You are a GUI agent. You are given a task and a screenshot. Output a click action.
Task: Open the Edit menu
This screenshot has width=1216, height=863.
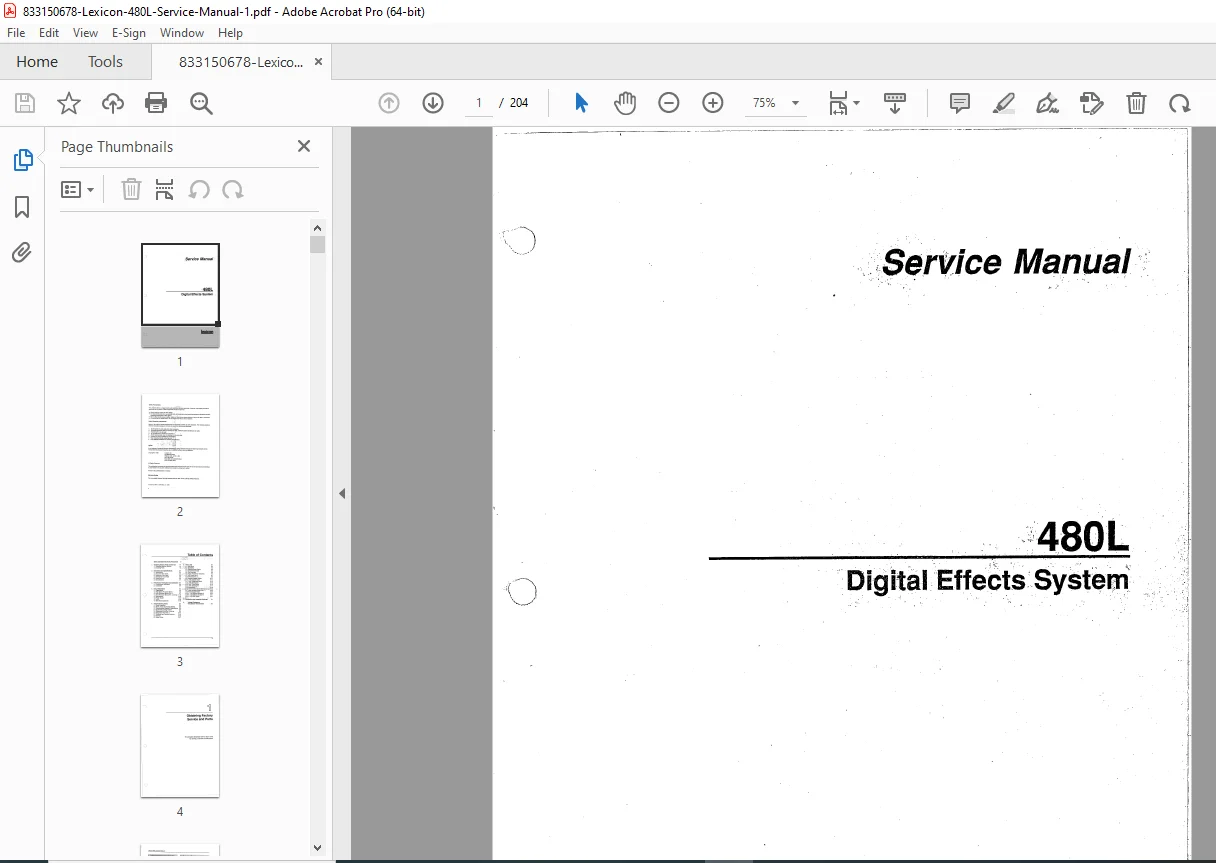click(x=49, y=33)
